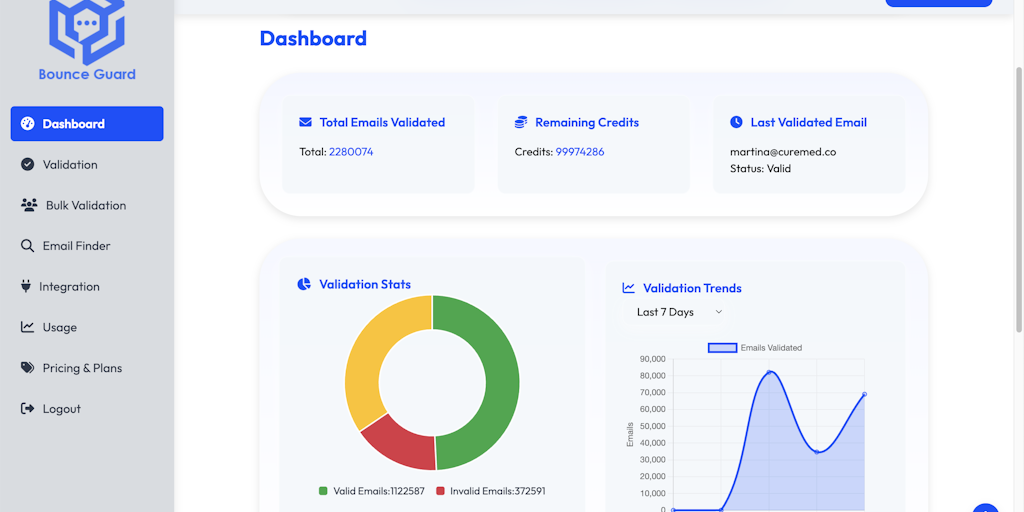This screenshot has width=1024, height=512.
Task: Click the Remaining Credits title
Action: 587,122
